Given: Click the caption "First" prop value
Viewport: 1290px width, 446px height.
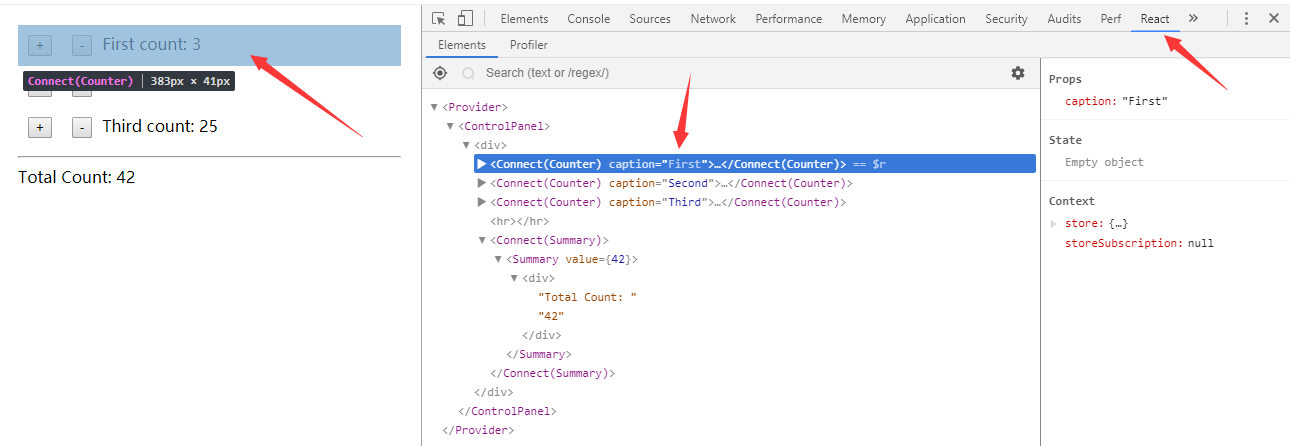Looking at the screenshot, I should point(1145,101).
